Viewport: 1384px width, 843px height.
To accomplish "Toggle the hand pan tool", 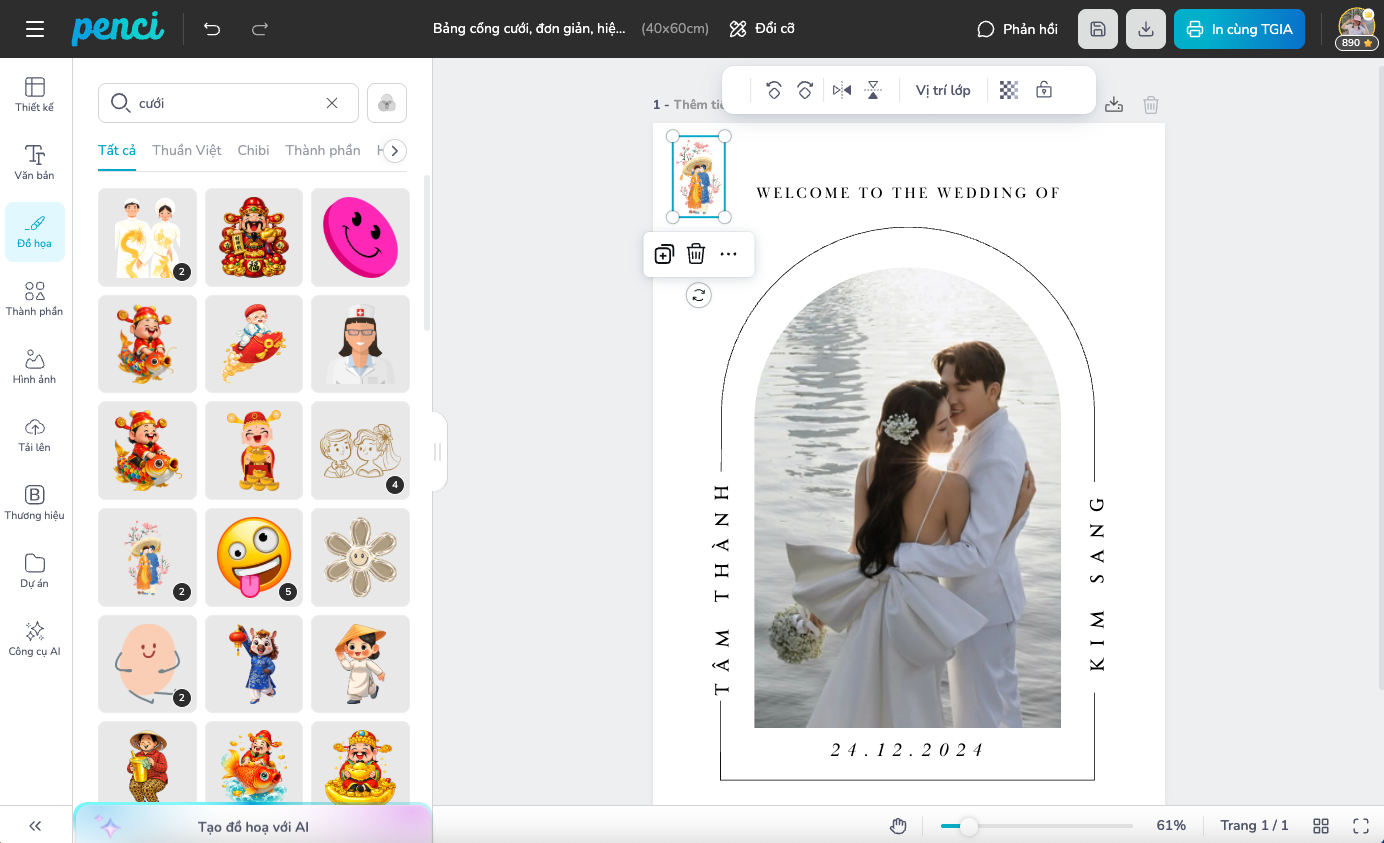I will (x=898, y=825).
